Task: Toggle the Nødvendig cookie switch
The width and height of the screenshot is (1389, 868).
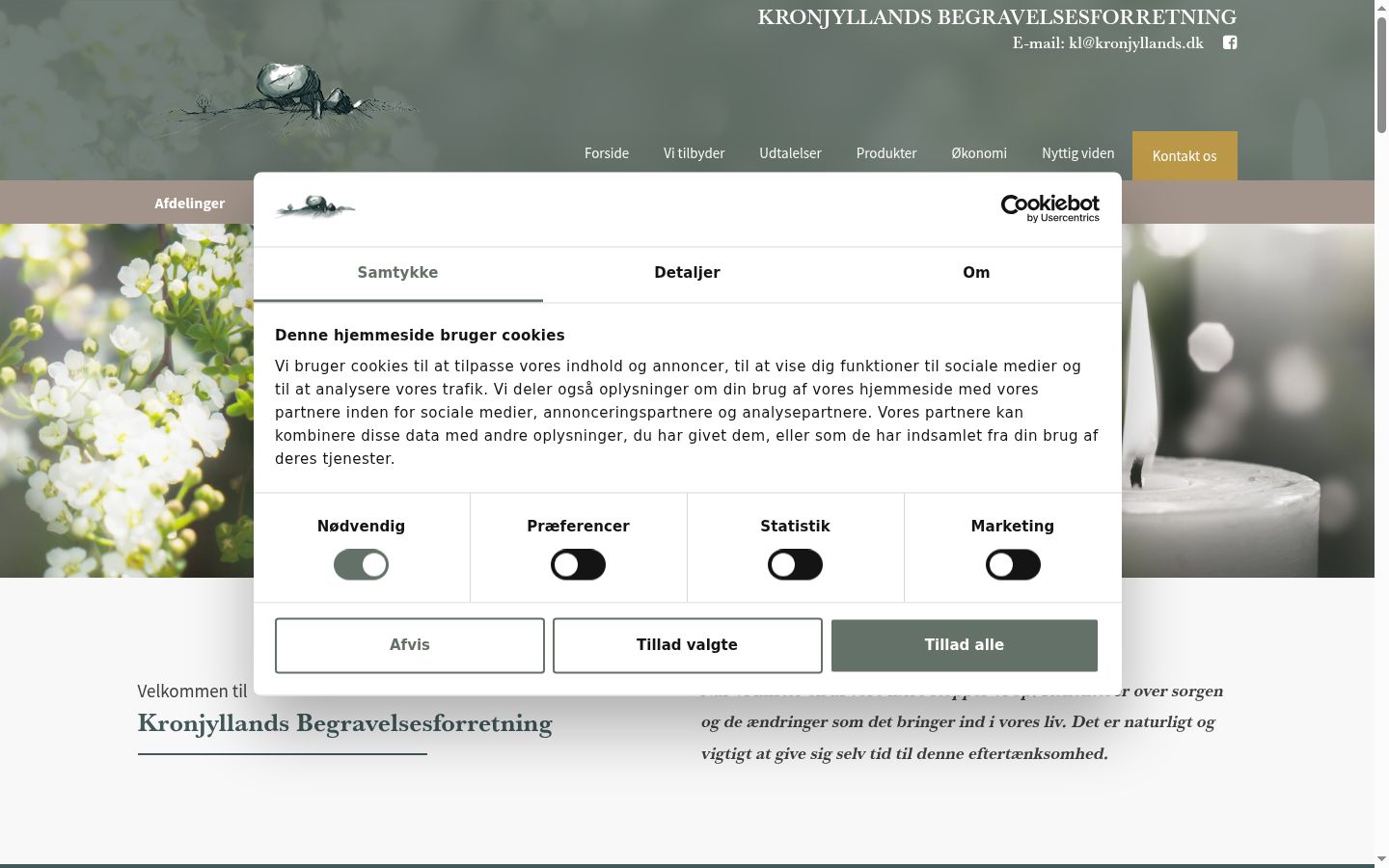Action: pos(361,564)
